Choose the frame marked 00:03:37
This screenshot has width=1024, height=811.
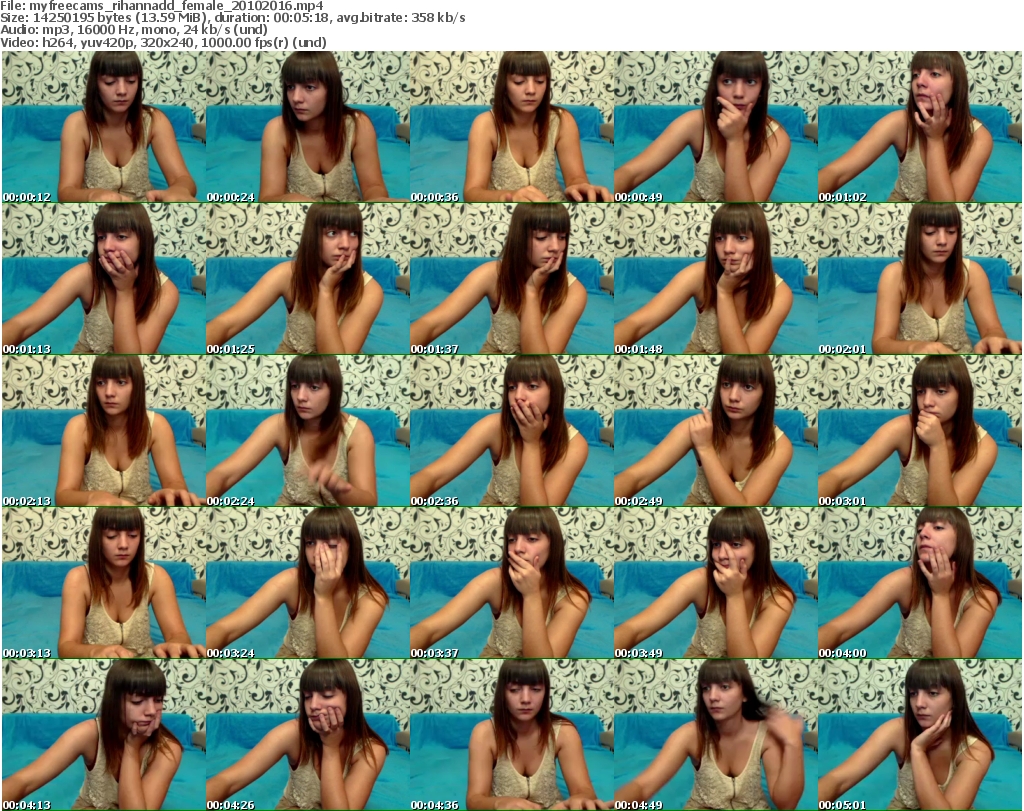[x=512, y=582]
